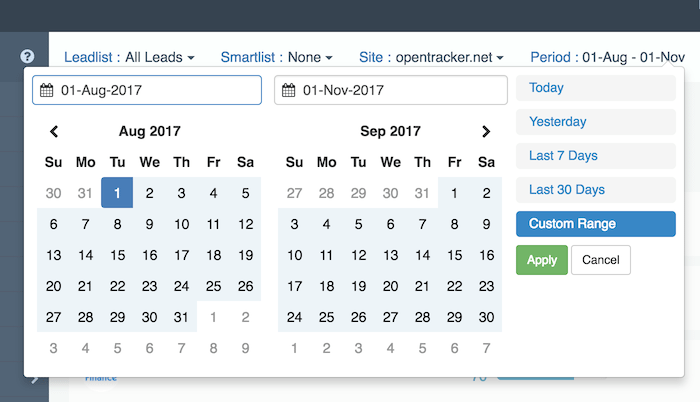Click calendar icon in end date field
The image size is (700, 402).
[x=288, y=90]
